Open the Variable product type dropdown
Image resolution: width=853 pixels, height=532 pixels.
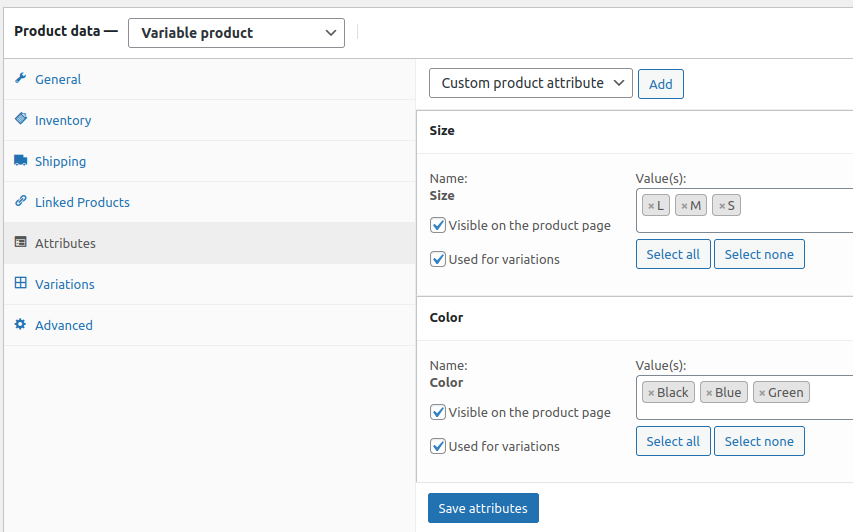[236, 33]
